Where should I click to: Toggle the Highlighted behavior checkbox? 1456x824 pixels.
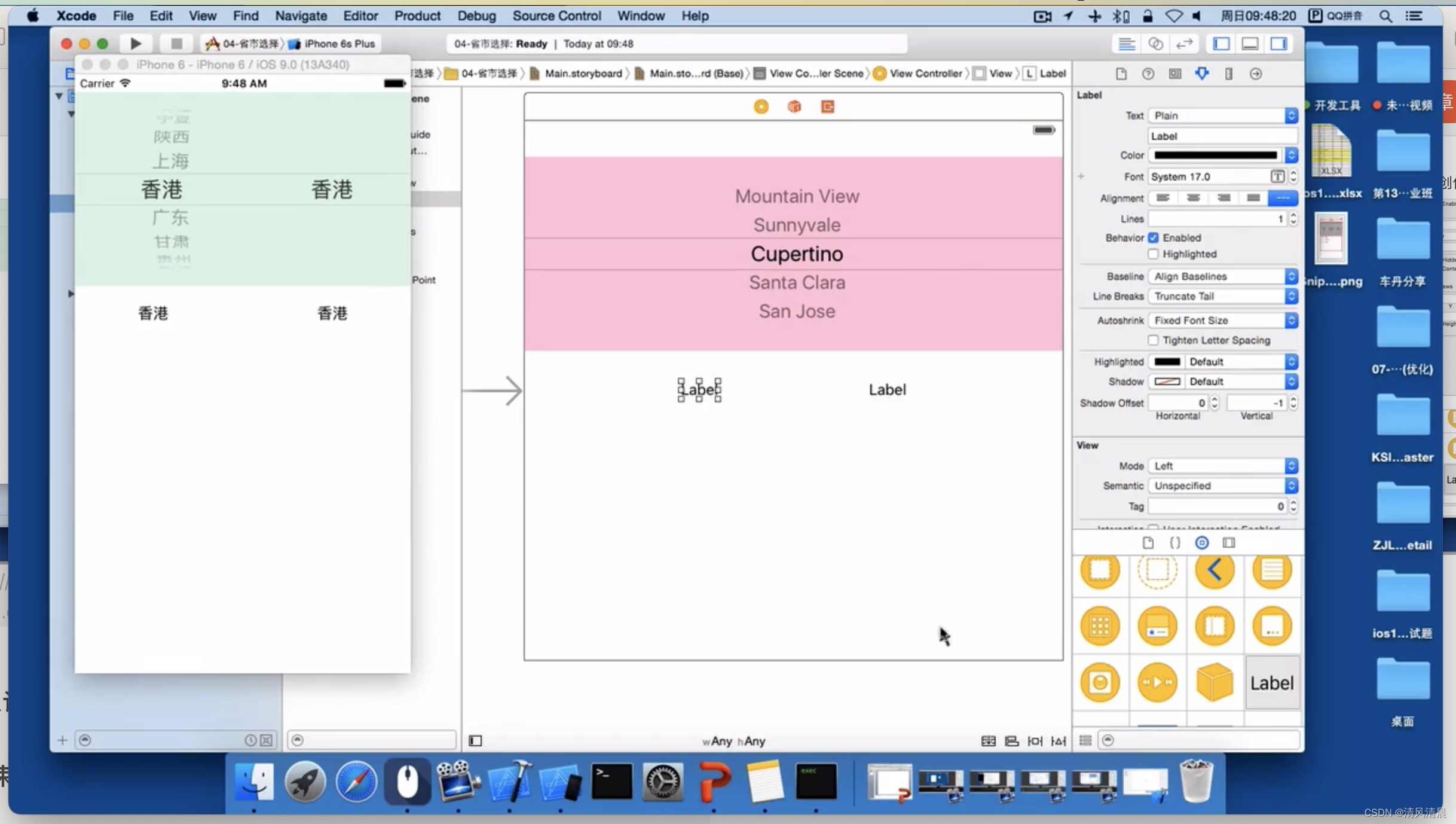tap(1153, 254)
